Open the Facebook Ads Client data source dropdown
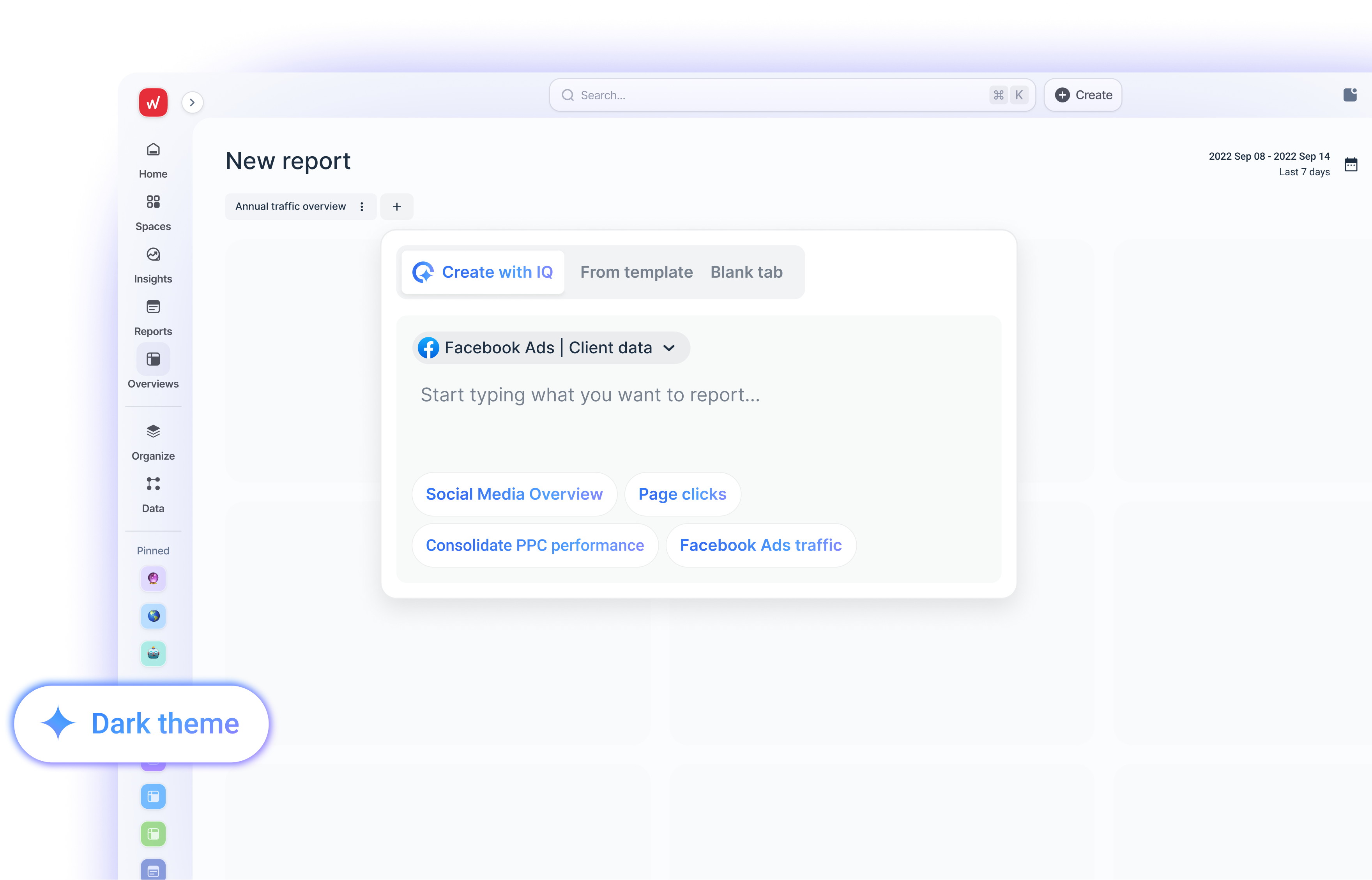The height and width of the screenshot is (880, 1372). (550, 347)
